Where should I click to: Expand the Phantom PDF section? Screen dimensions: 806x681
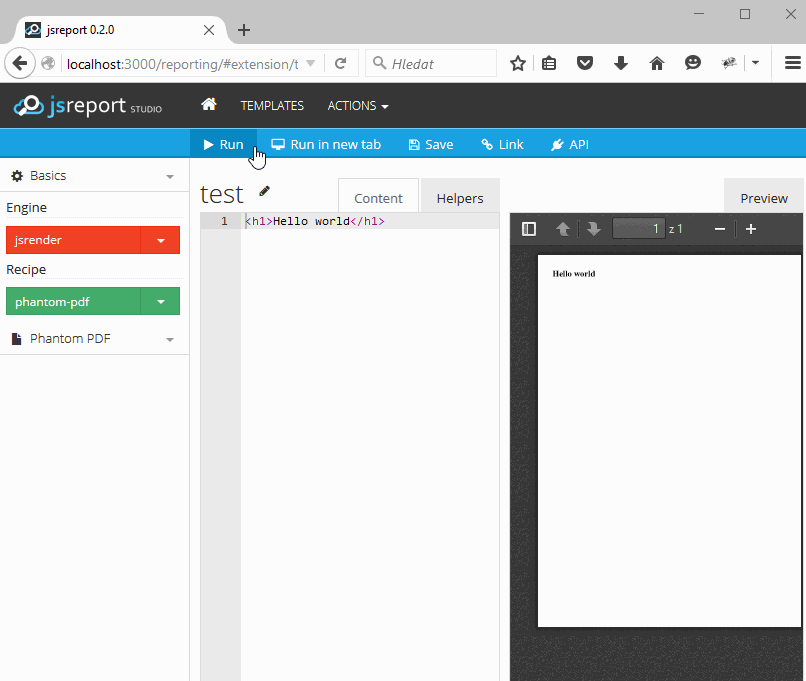tap(94, 339)
